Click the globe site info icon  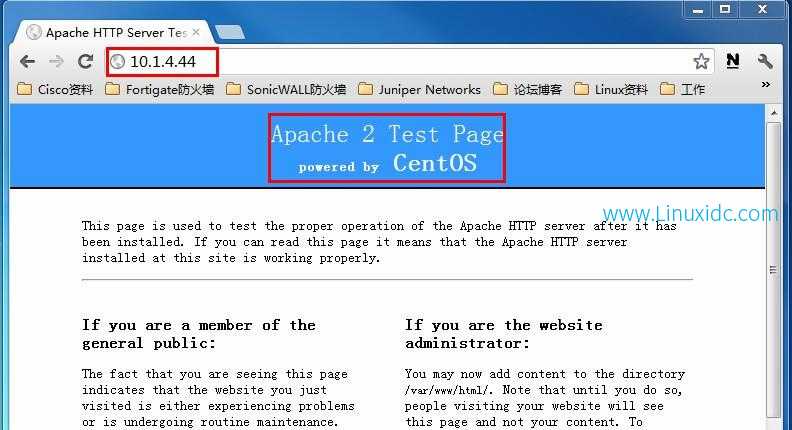118,62
